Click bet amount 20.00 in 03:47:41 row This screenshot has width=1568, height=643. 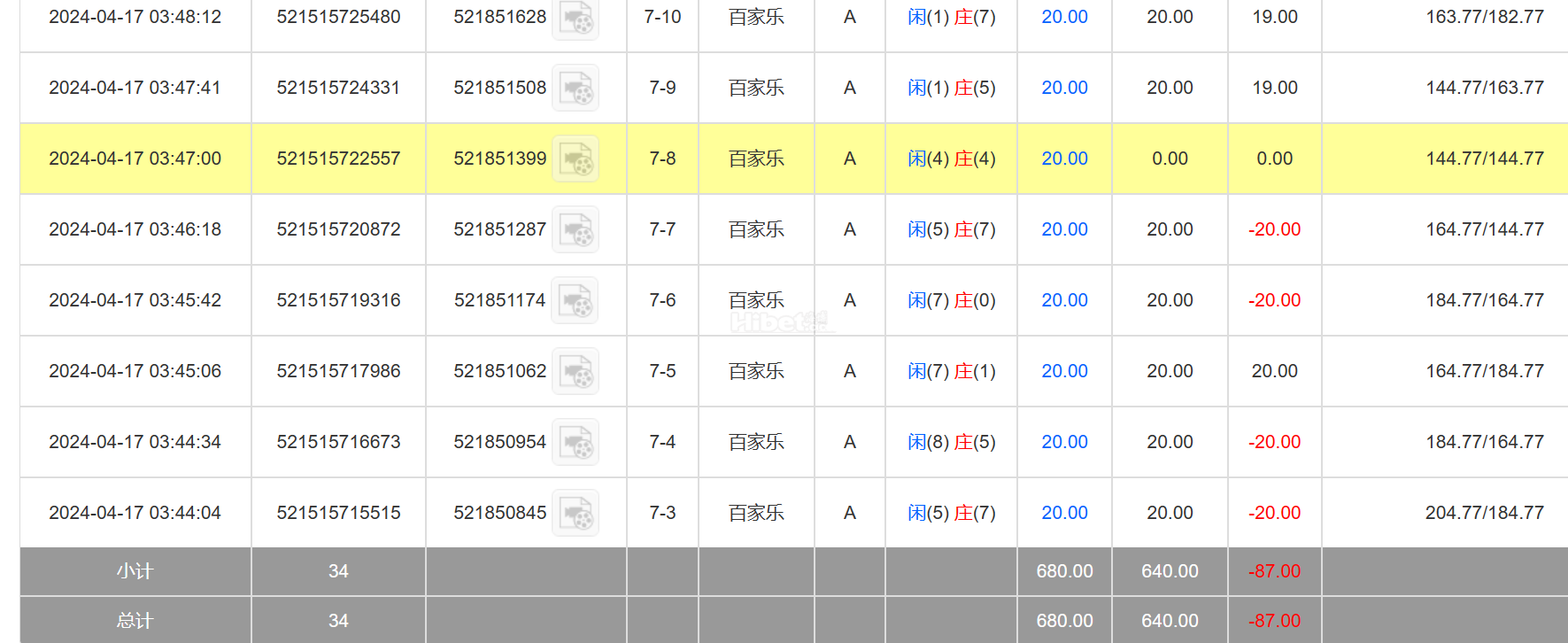tap(1064, 88)
